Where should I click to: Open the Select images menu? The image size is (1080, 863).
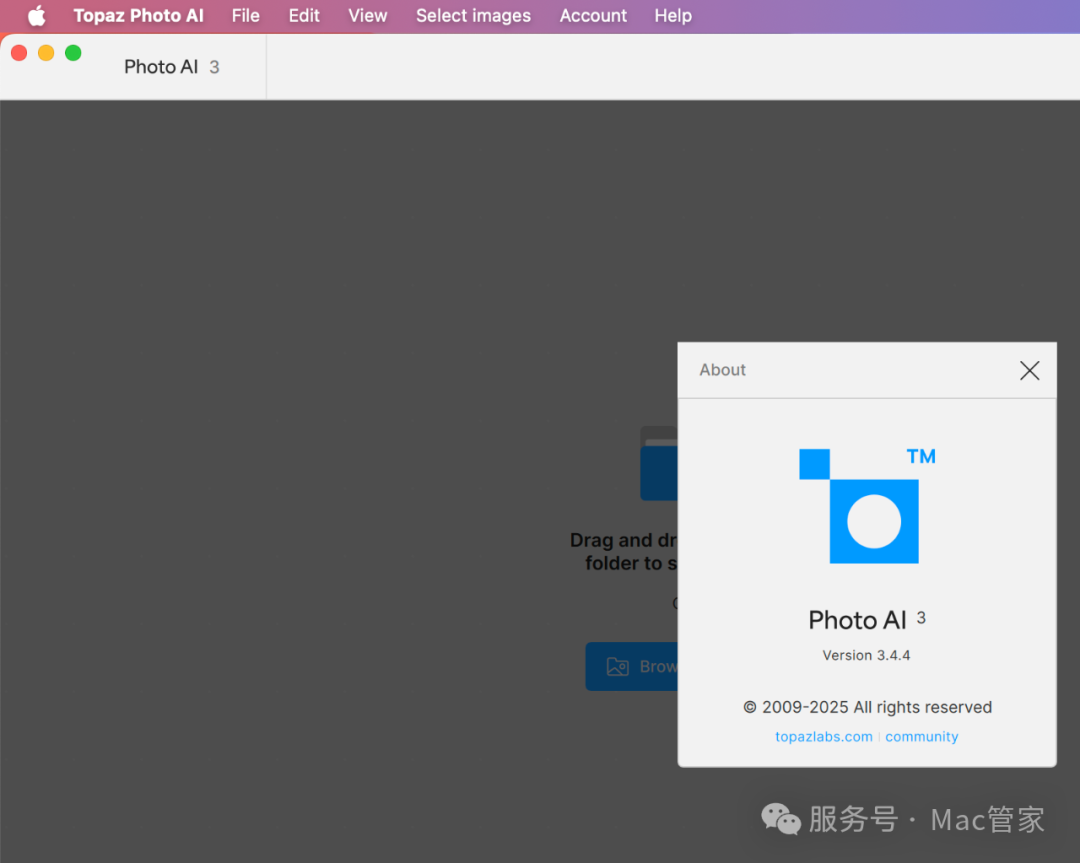pyautogui.click(x=473, y=16)
